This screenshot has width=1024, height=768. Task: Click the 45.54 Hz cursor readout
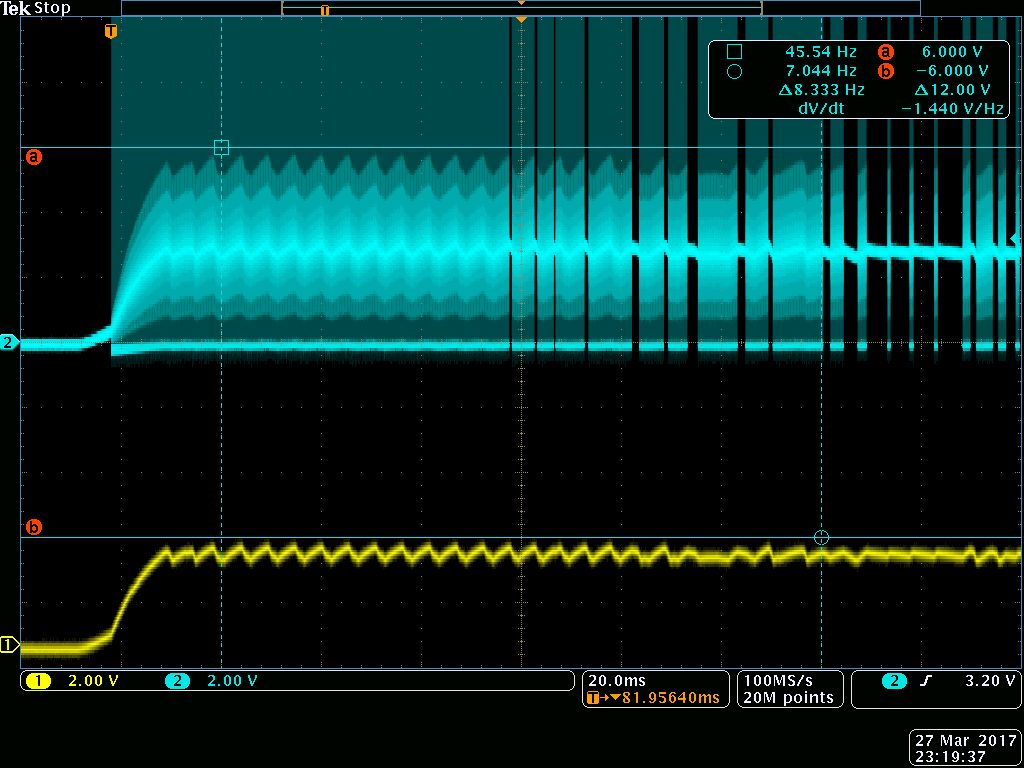(x=820, y=52)
